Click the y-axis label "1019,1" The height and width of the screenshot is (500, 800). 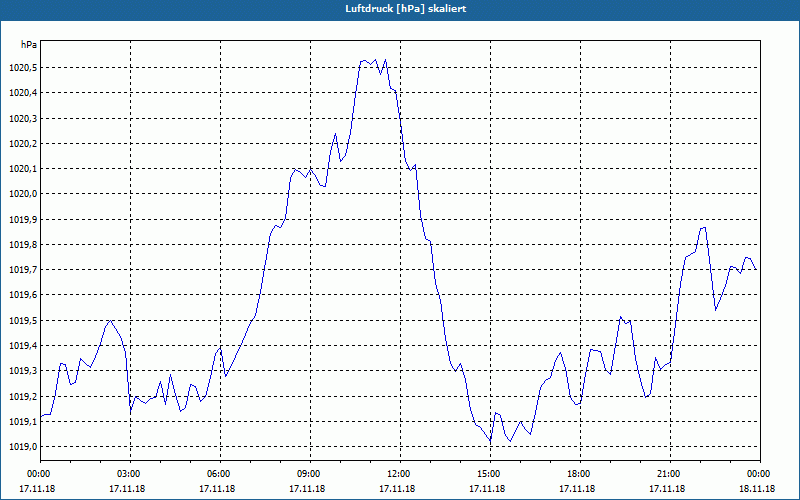pyautogui.click(x=23, y=421)
